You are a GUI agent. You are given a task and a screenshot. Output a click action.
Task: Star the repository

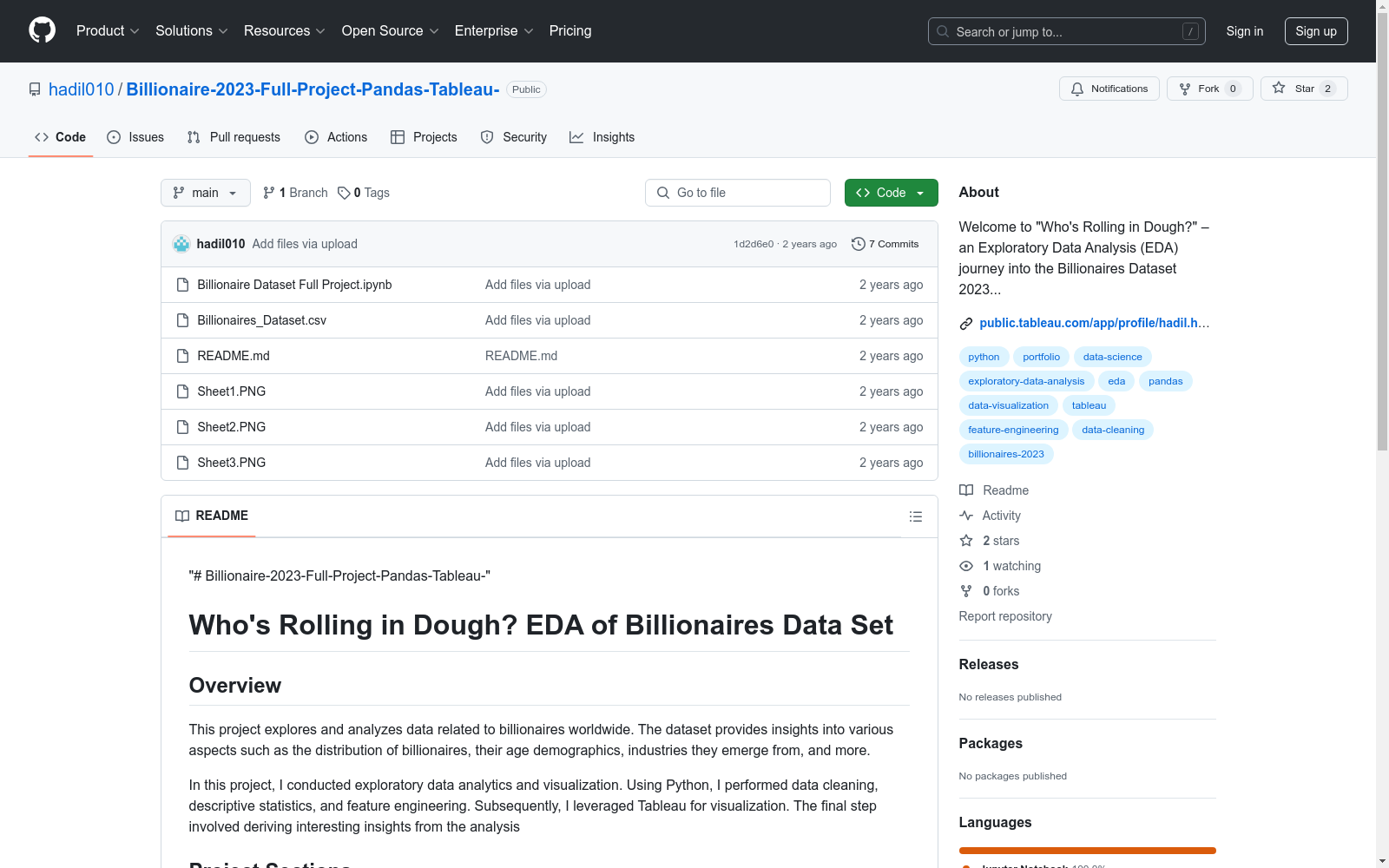1303,89
